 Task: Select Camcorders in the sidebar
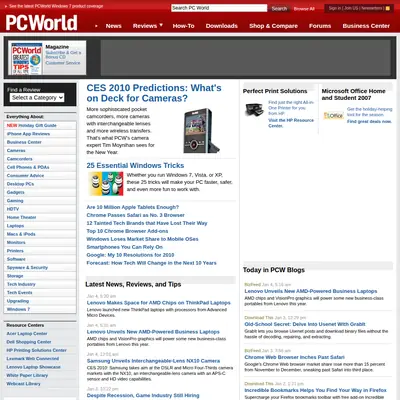point(20,159)
